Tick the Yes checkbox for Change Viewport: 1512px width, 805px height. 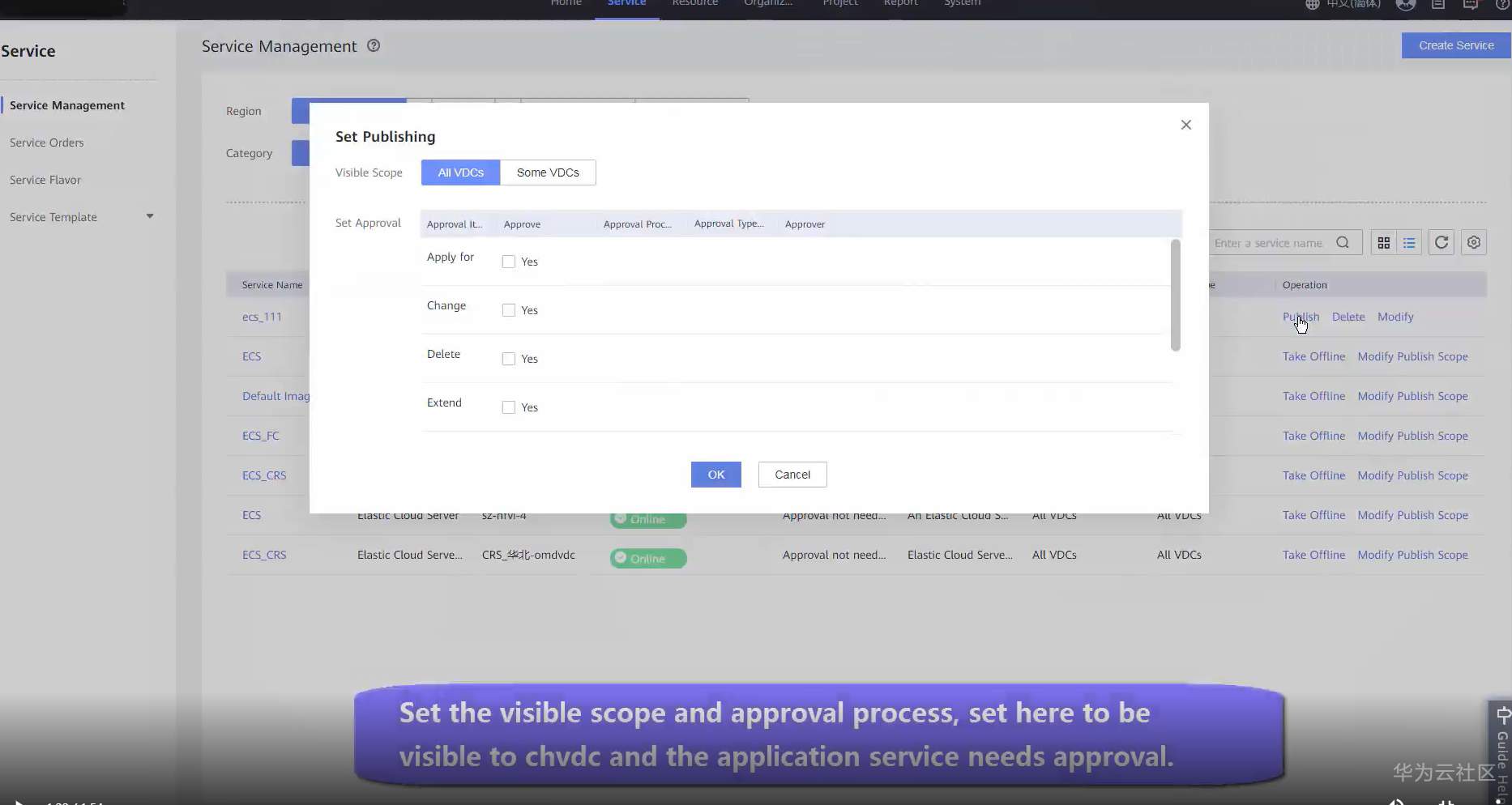[x=509, y=310]
